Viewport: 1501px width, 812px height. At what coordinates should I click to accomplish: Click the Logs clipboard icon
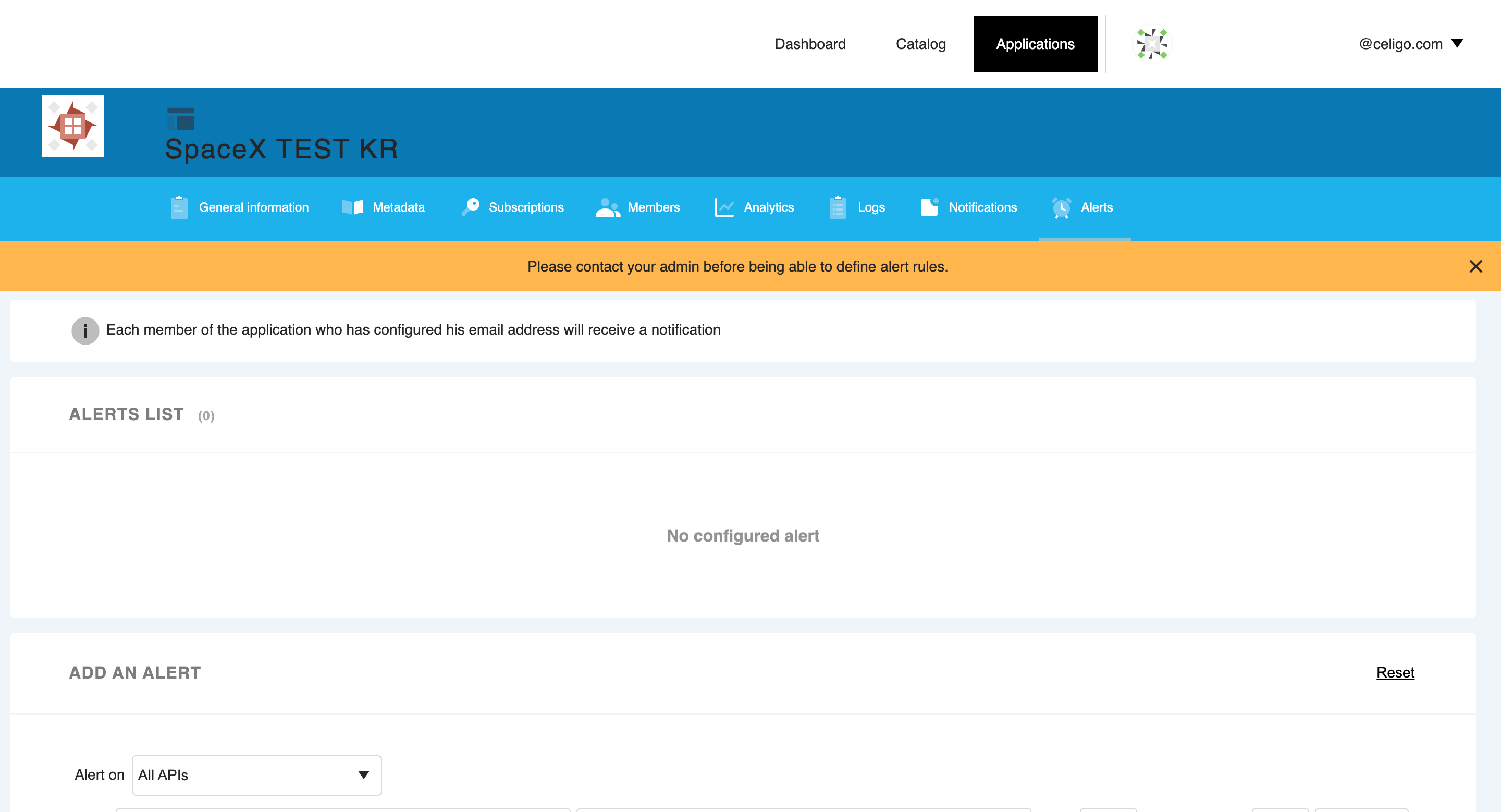click(838, 207)
